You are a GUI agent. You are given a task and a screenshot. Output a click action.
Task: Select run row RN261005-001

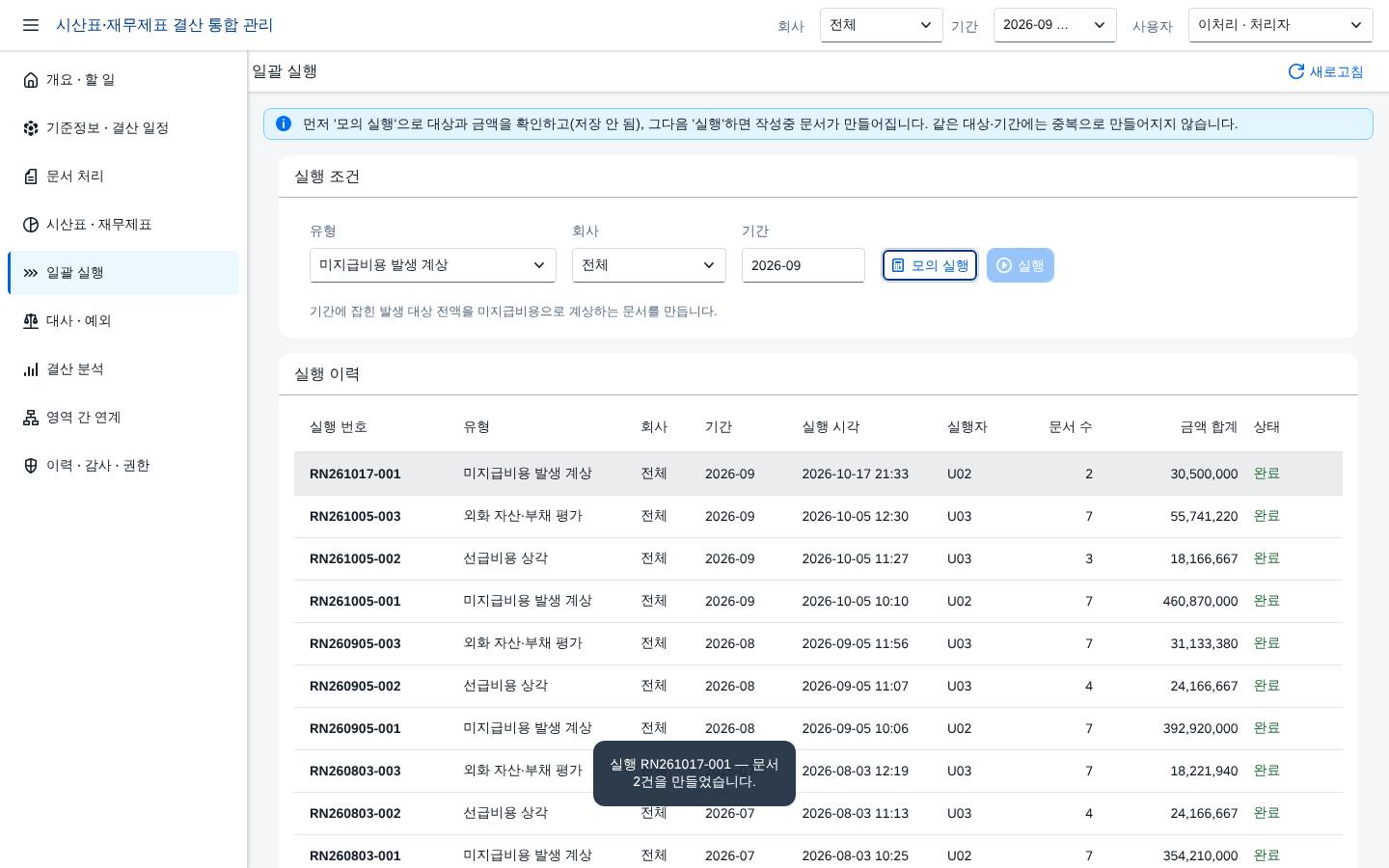(x=818, y=601)
